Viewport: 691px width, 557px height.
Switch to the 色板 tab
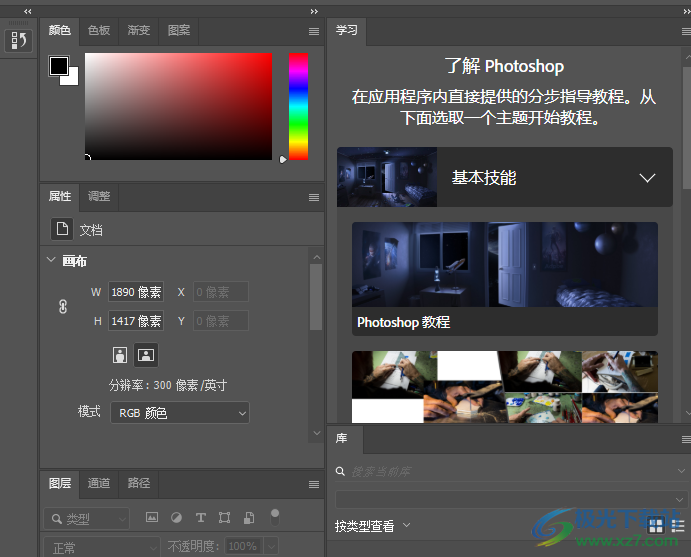[99, 30]
